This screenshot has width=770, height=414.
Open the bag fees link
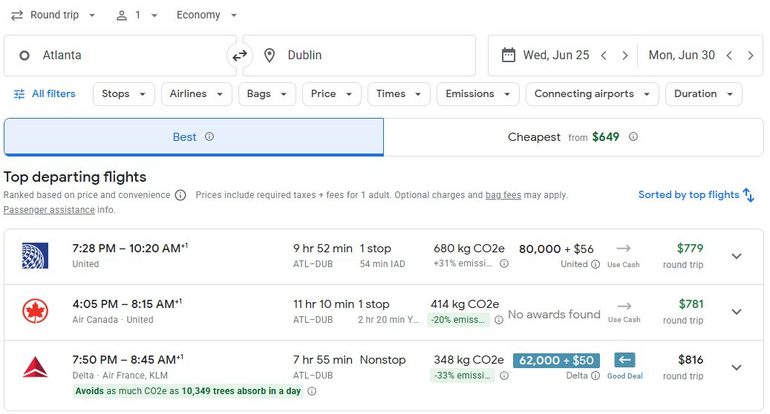tap(503, 195)
